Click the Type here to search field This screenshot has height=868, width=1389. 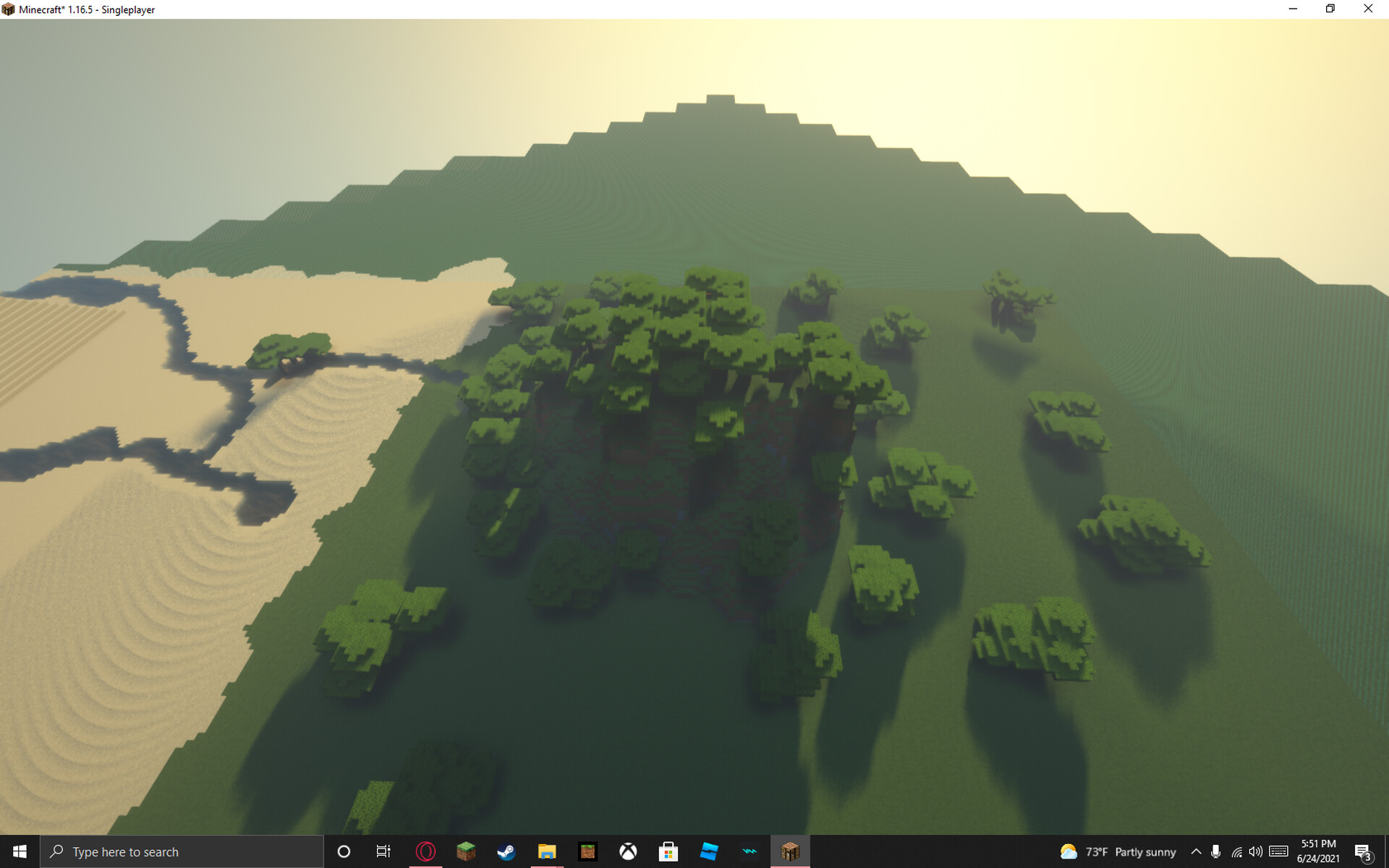point(181,851)
